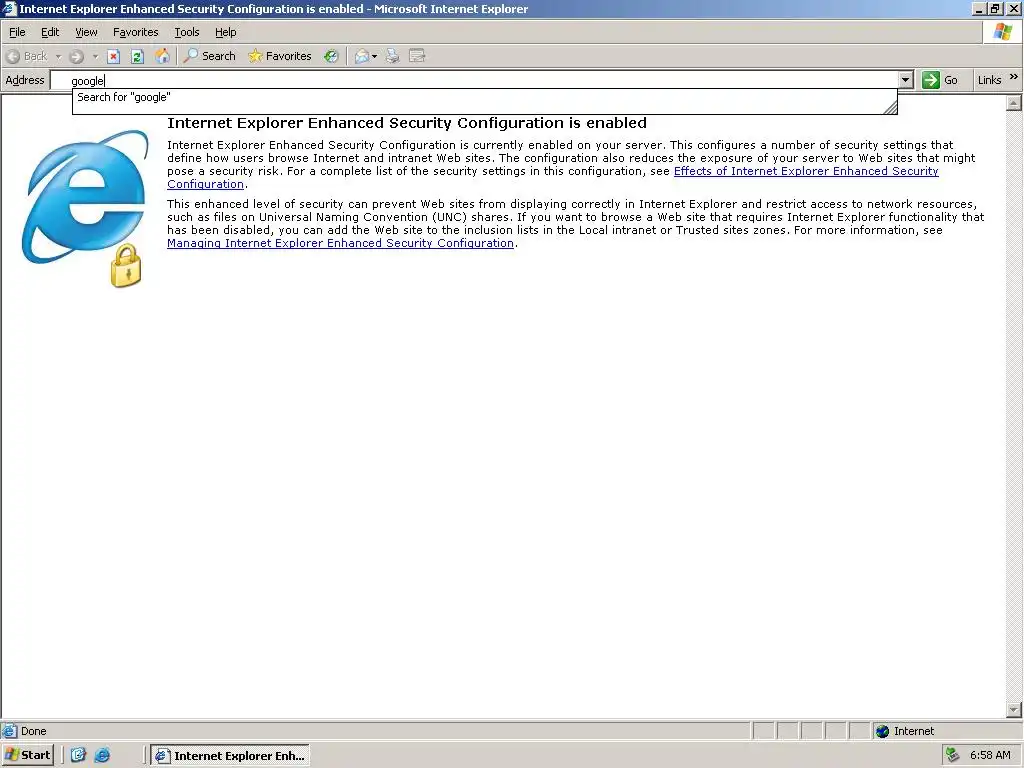Click the resize grip of suggestion dropdown

click(x=890, y=108)
